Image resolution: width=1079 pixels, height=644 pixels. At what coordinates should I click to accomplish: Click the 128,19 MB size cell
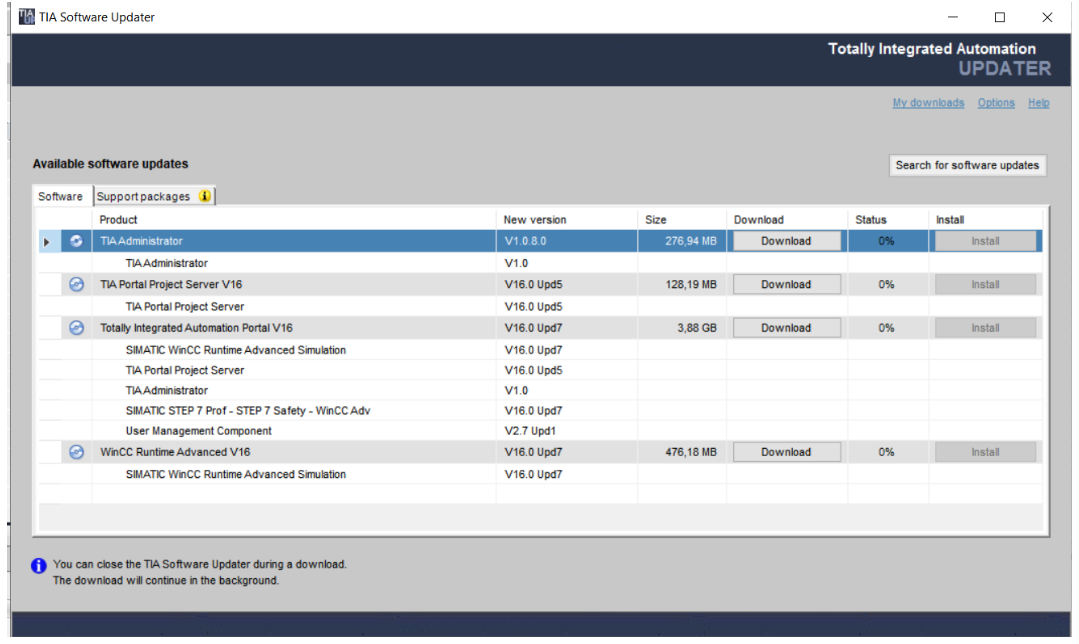(x=682, y=284)
